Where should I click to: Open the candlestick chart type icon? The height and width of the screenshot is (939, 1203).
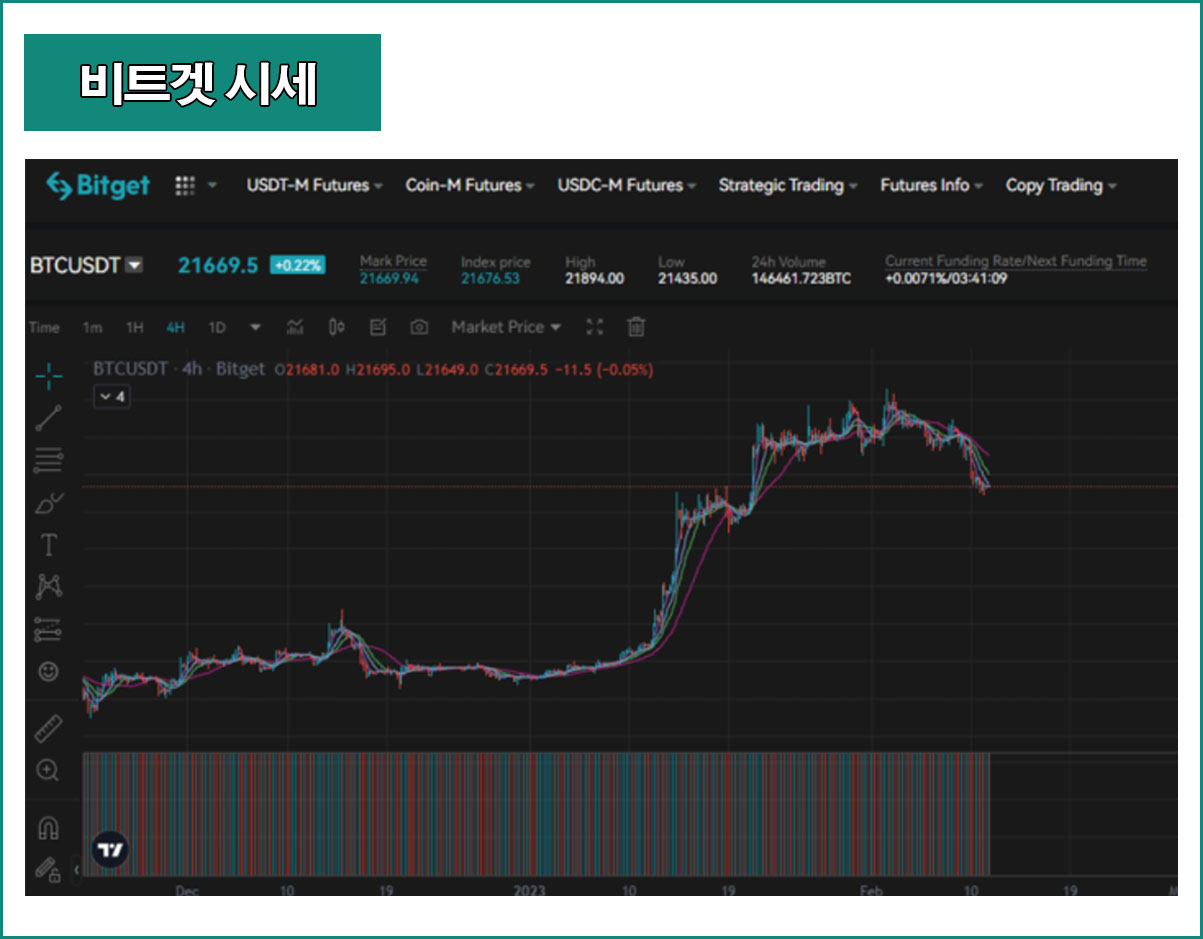pos(337,327)
